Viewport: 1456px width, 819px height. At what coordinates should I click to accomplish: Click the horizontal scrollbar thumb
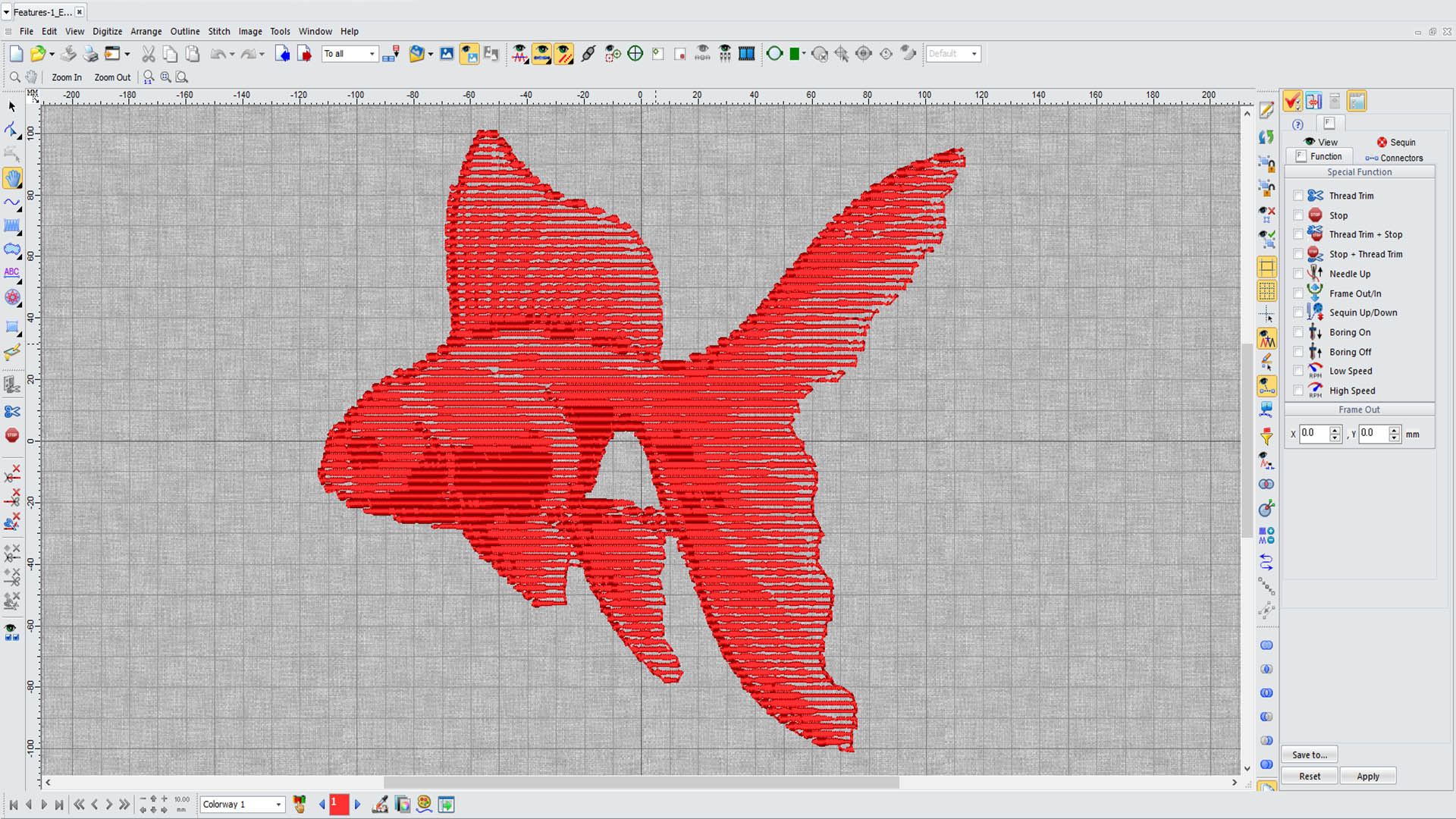point(641,783)
